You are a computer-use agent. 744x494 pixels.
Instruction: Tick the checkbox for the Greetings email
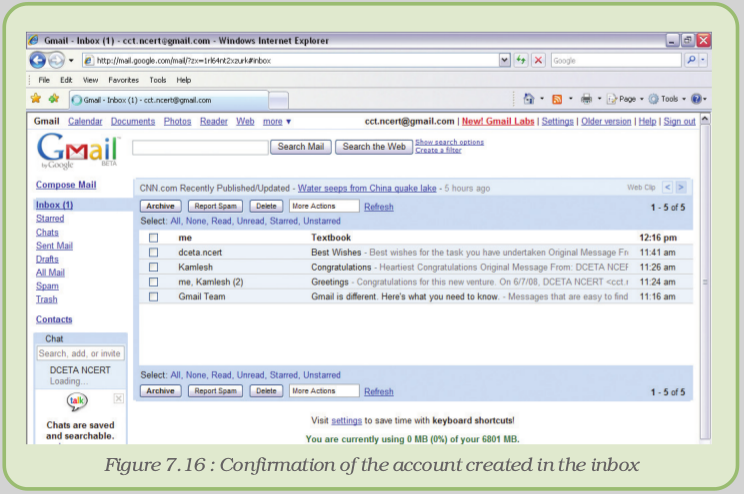click(x=153, y=282)
